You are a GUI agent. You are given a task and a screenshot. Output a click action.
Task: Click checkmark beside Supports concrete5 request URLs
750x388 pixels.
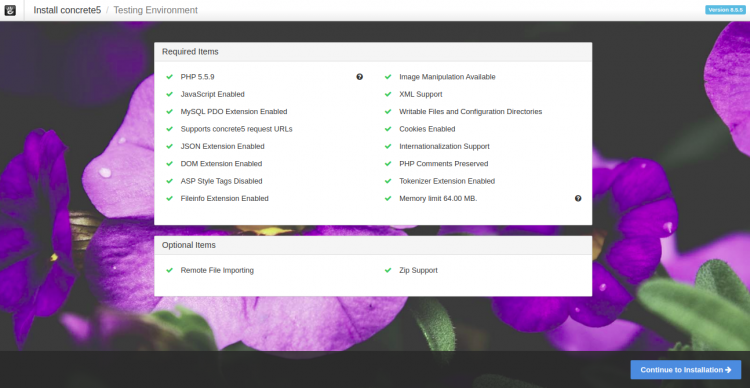pyautogui.click(x=169, y=129)
